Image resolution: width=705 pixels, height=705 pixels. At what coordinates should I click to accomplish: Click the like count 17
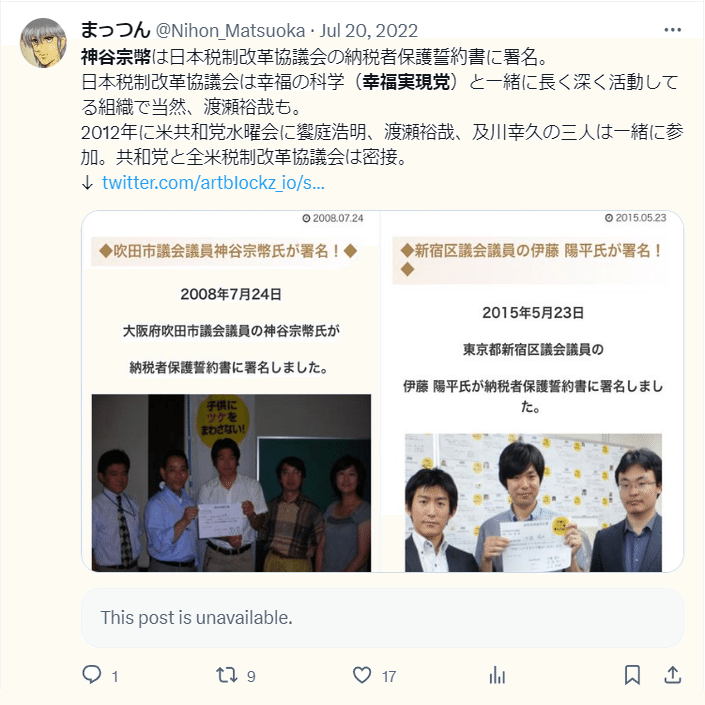tap(389, 676)
